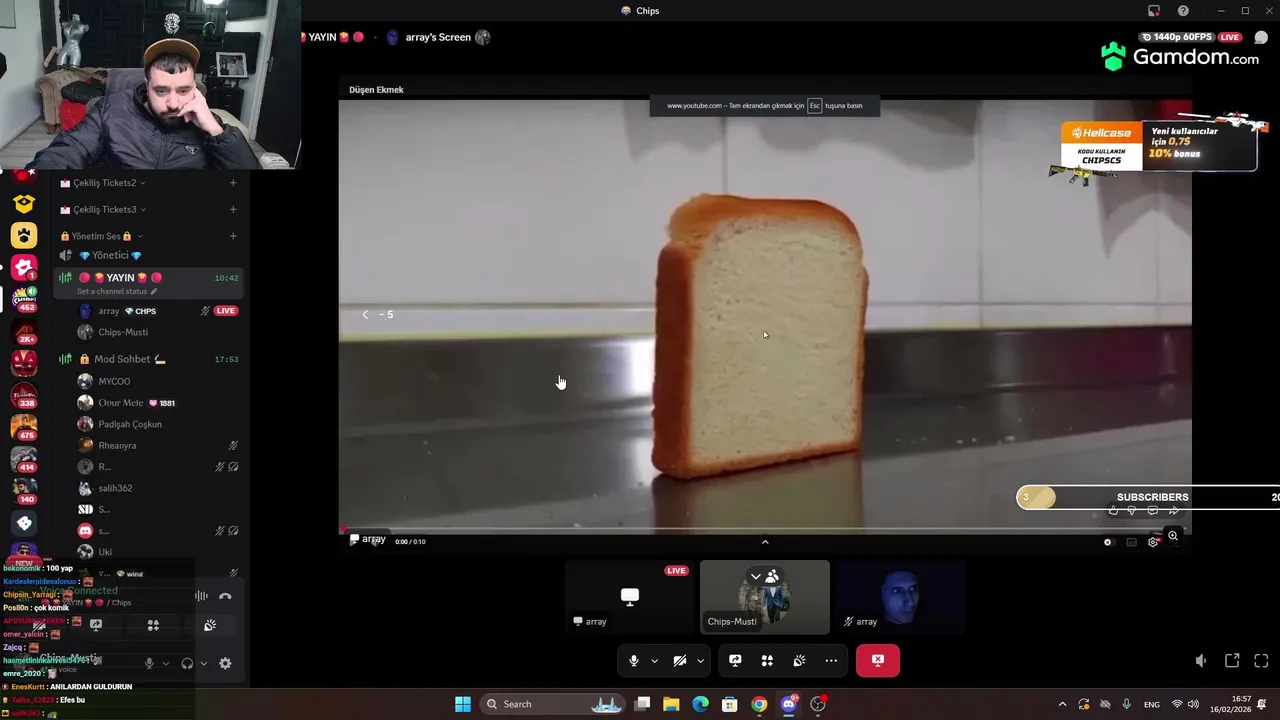This screenshot has width=1280, height=720.
Task: Click the red stop watching stream button
Action: 878,660
